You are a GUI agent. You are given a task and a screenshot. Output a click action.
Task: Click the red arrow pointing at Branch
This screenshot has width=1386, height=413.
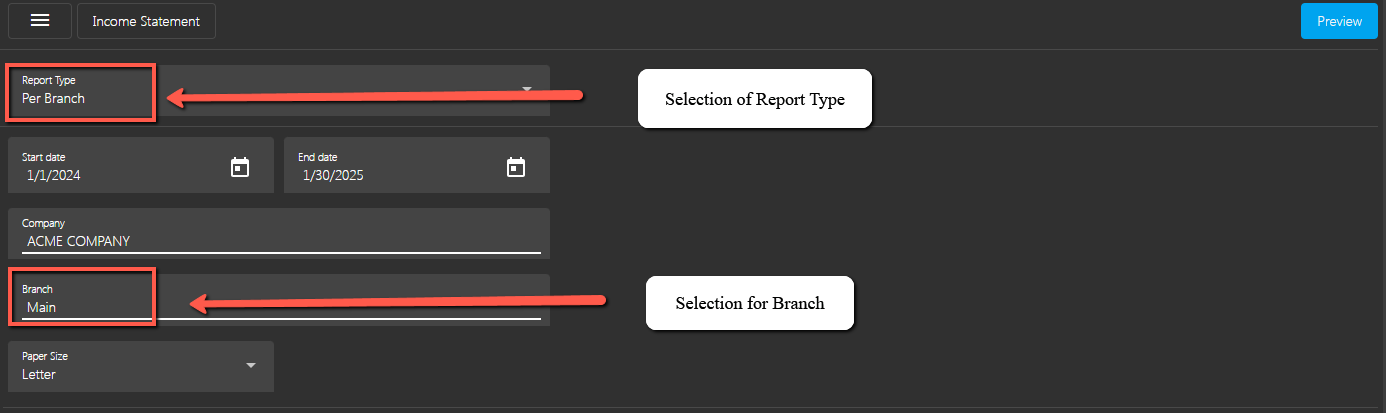tap(398, 300)
